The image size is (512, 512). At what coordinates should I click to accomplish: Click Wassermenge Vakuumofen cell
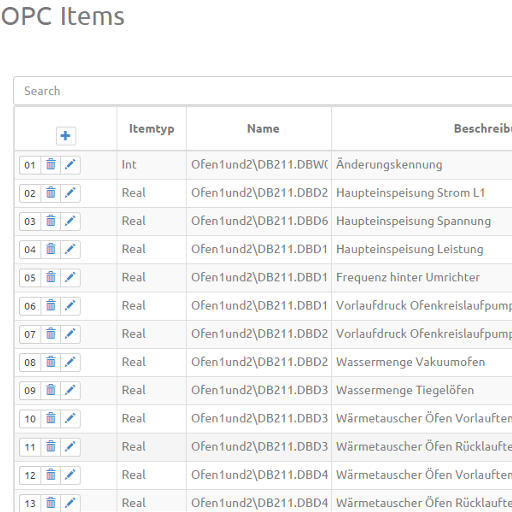422,362
